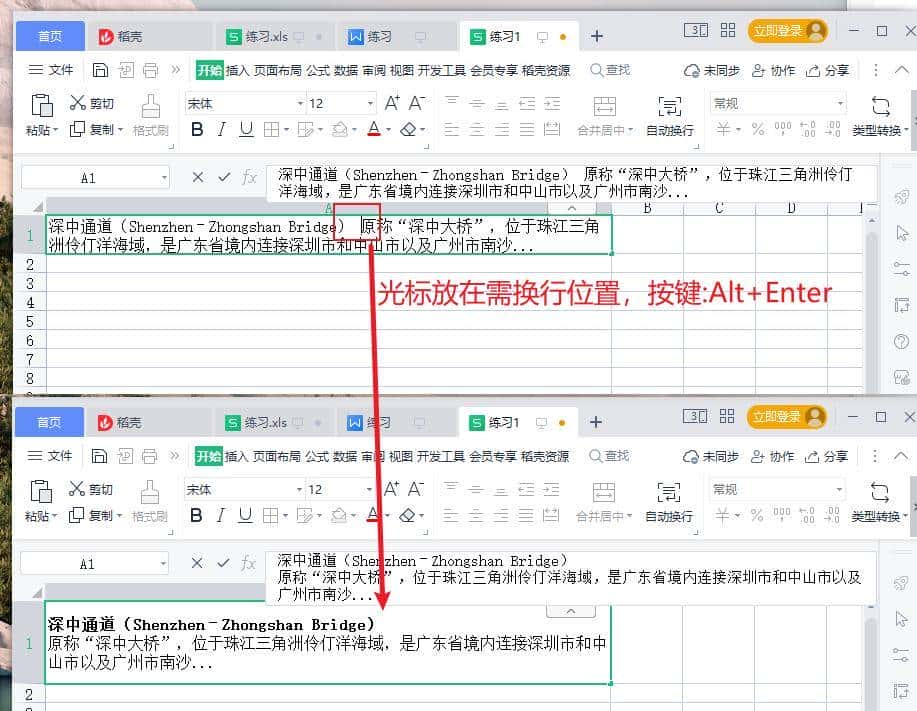Click the increase font size A+ icon
Image resolution: width=917 pixels, height=711 pixels.
(390, 104)
